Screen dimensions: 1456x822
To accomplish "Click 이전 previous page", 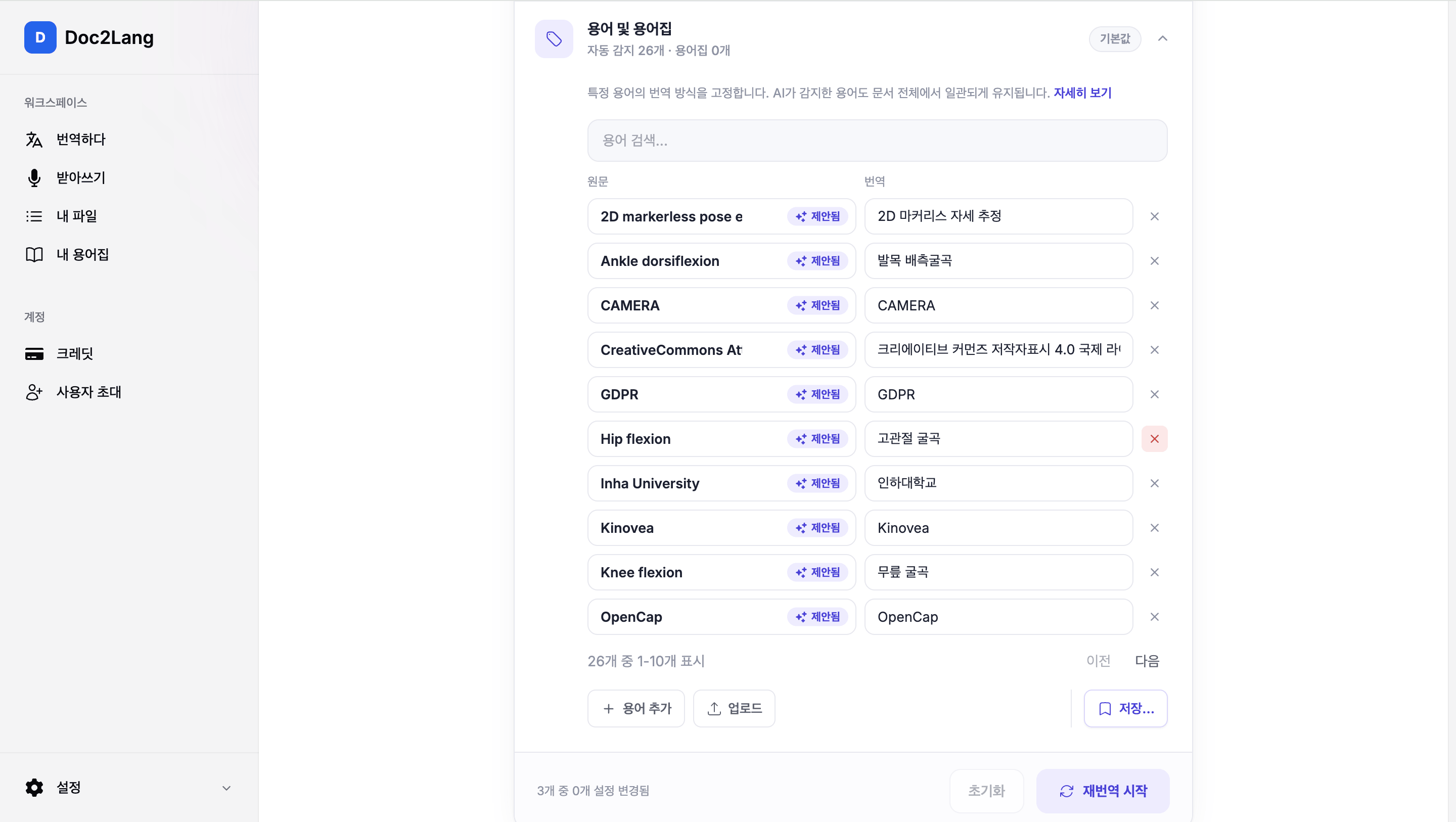I will (1098, 661).
